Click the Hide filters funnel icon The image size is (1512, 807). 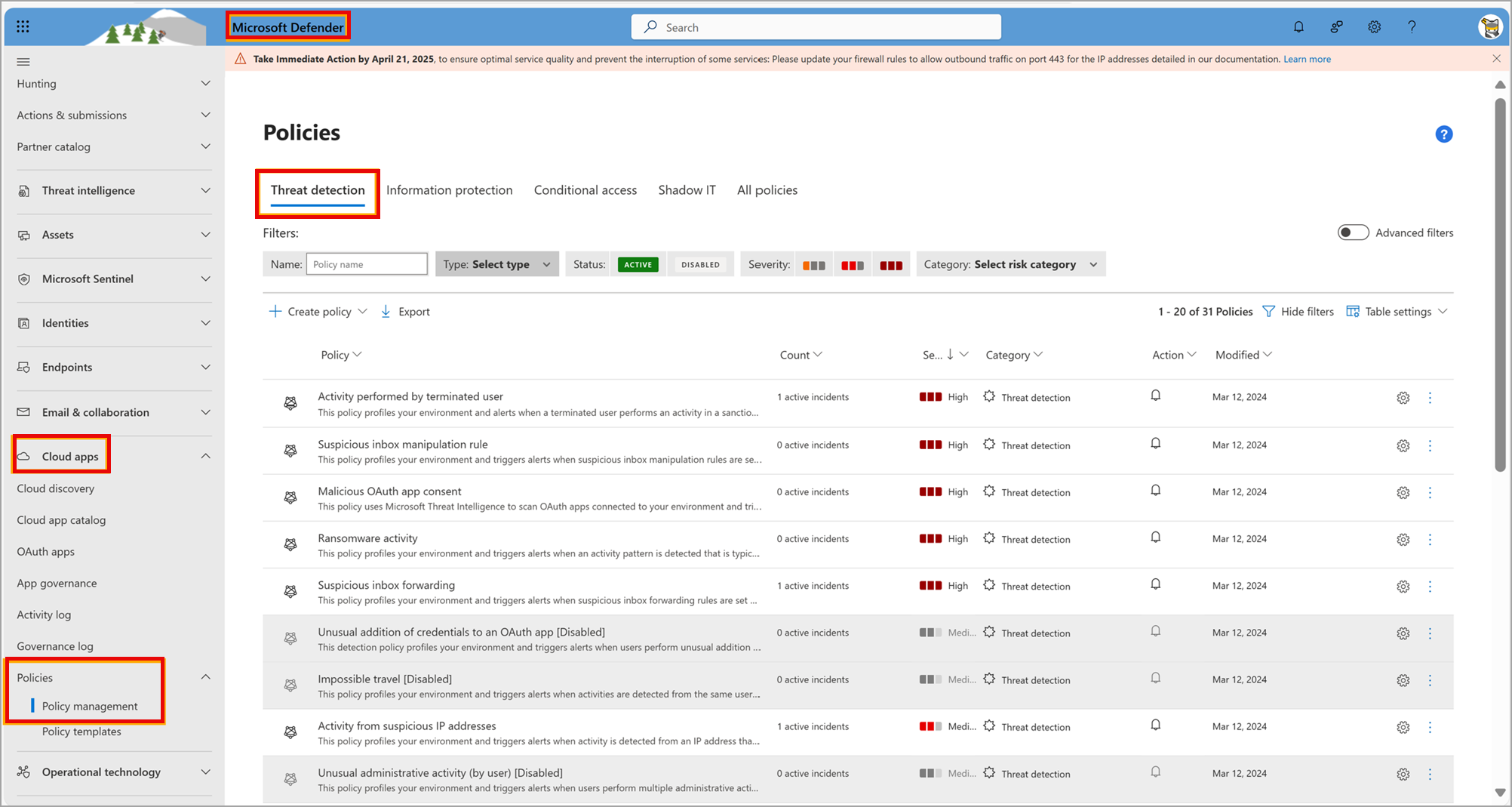1269,312
